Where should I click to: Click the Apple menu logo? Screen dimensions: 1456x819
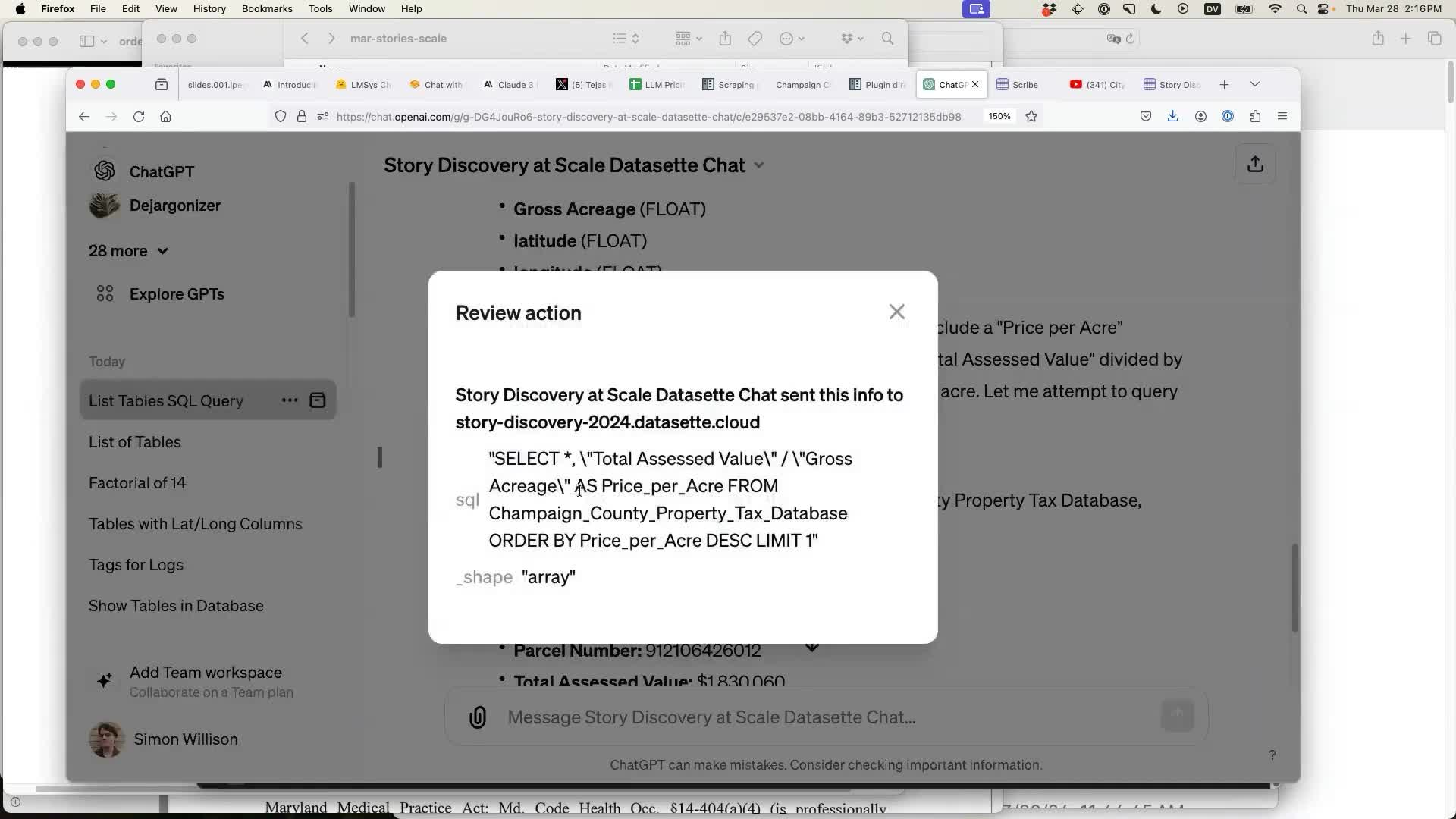[20, 8]
